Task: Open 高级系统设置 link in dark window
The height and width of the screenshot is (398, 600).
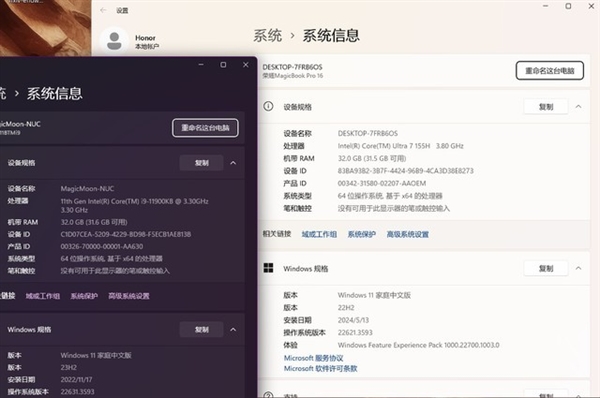Action: tap(129, 296)
